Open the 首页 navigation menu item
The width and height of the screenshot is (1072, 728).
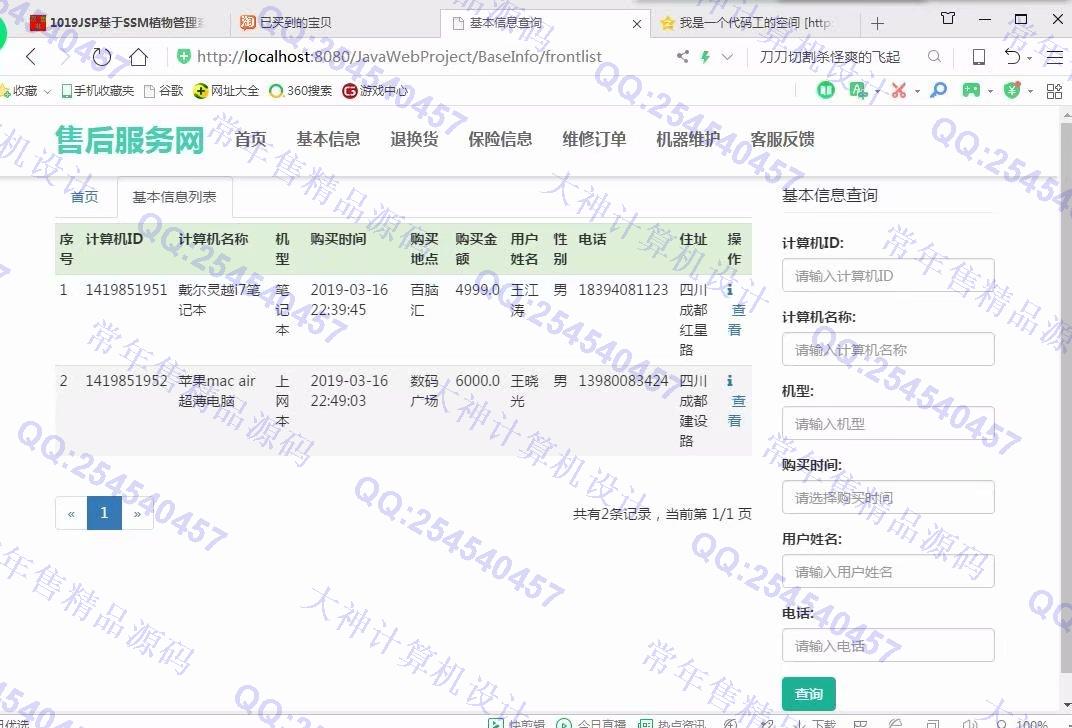pyautogui.click(x=250, y=139)
